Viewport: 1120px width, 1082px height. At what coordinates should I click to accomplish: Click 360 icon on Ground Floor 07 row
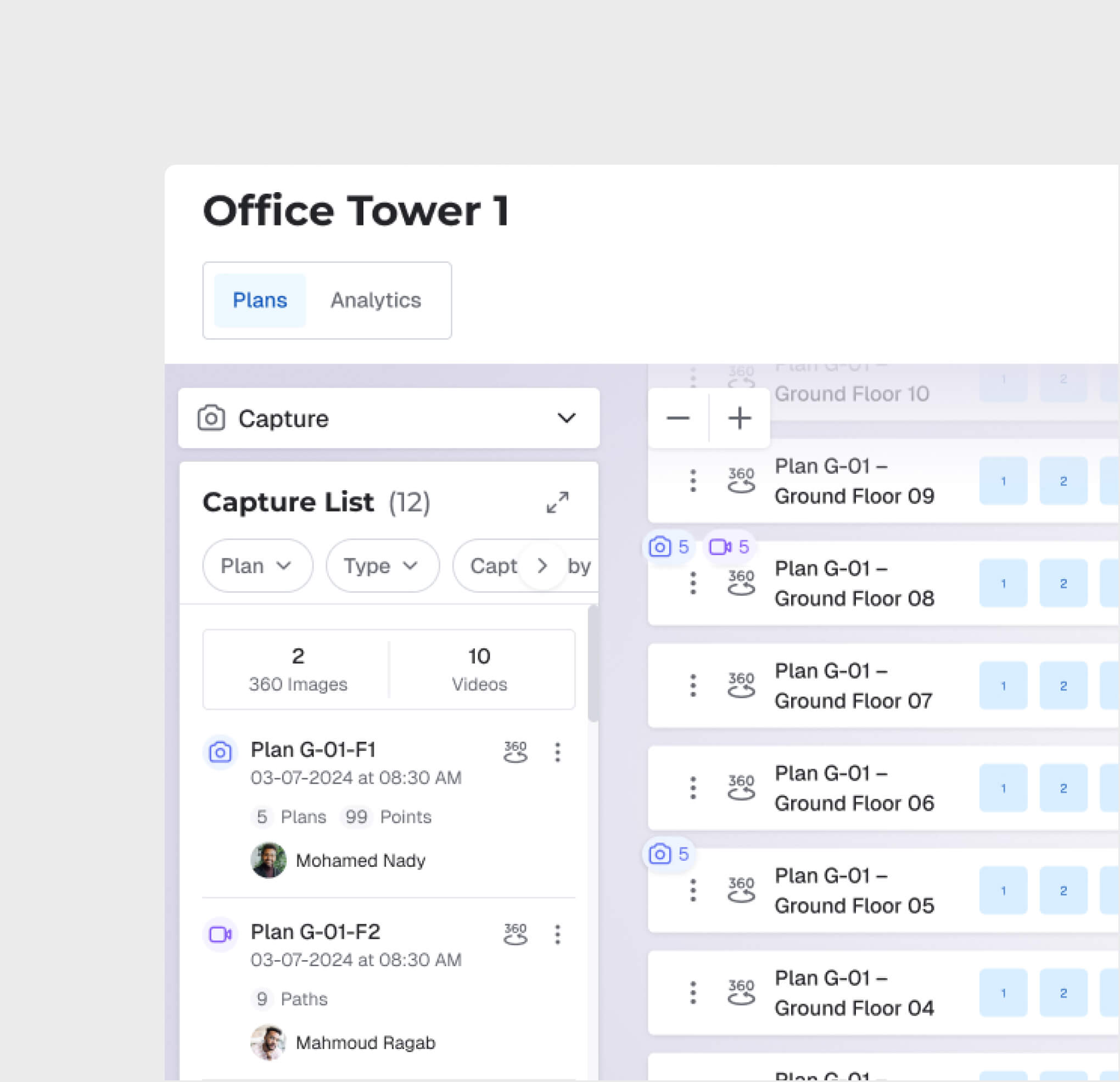coord(741,686)
